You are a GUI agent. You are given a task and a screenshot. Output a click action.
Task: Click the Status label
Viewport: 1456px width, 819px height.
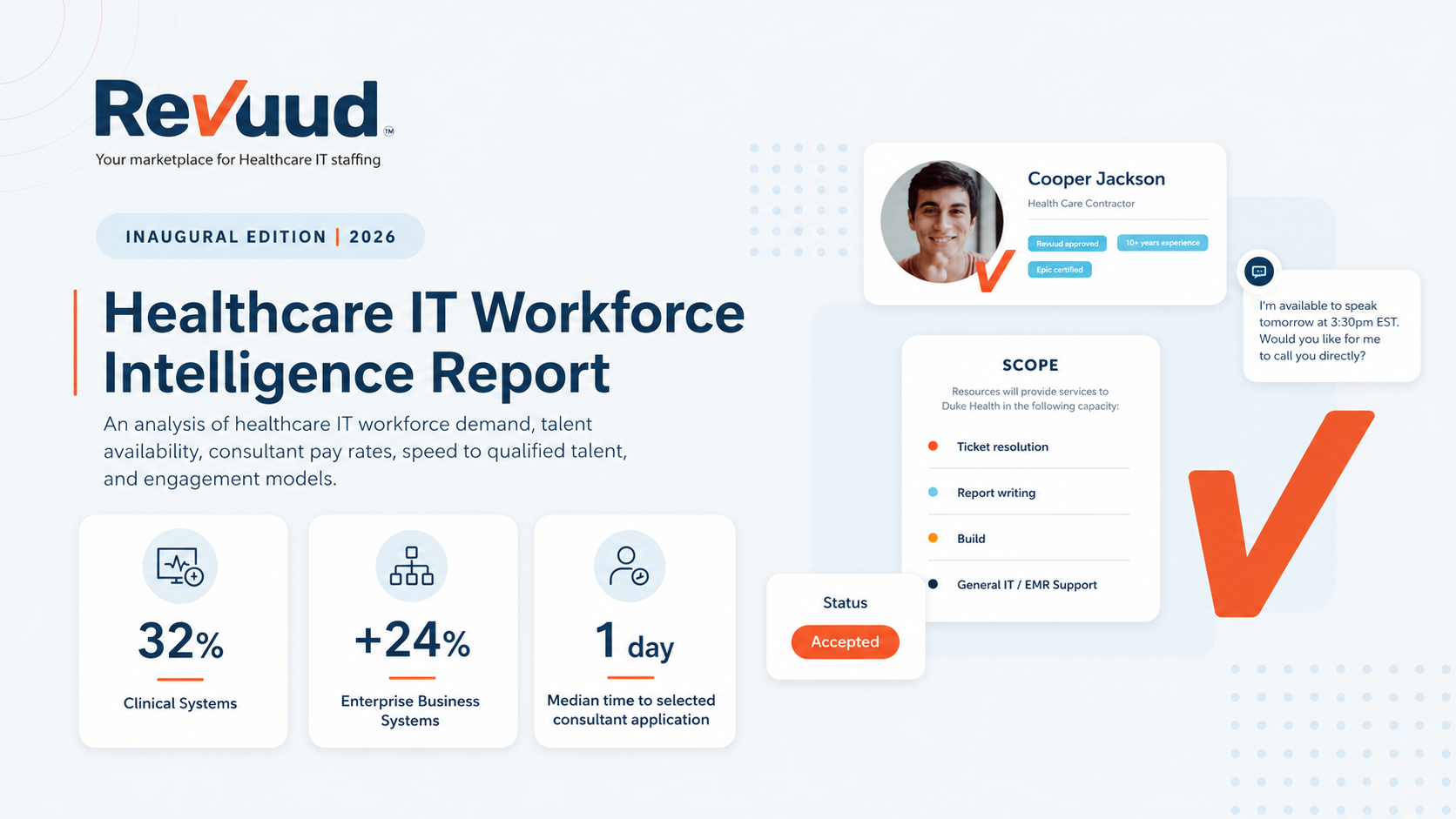845,602
